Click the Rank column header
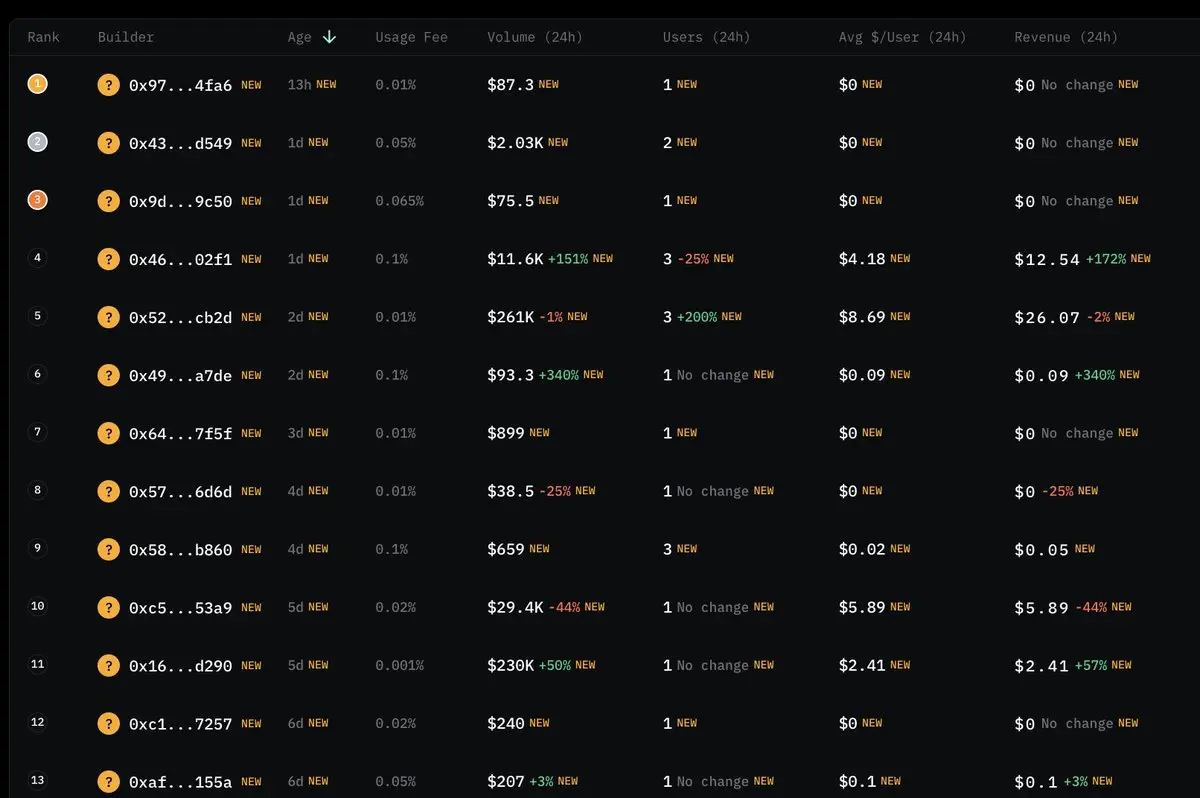Screen dimensions: 1200x798 click(43, 37)
